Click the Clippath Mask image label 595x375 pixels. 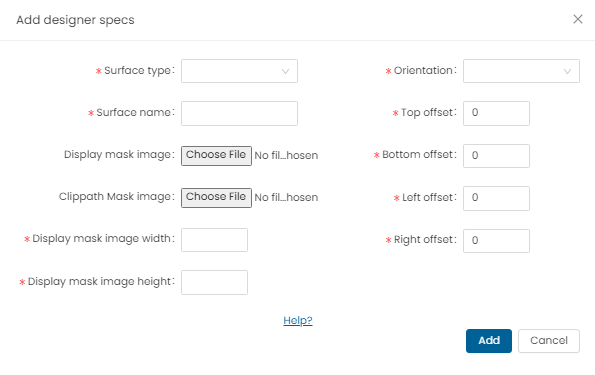pyautogui.click(x=116, y=197)
